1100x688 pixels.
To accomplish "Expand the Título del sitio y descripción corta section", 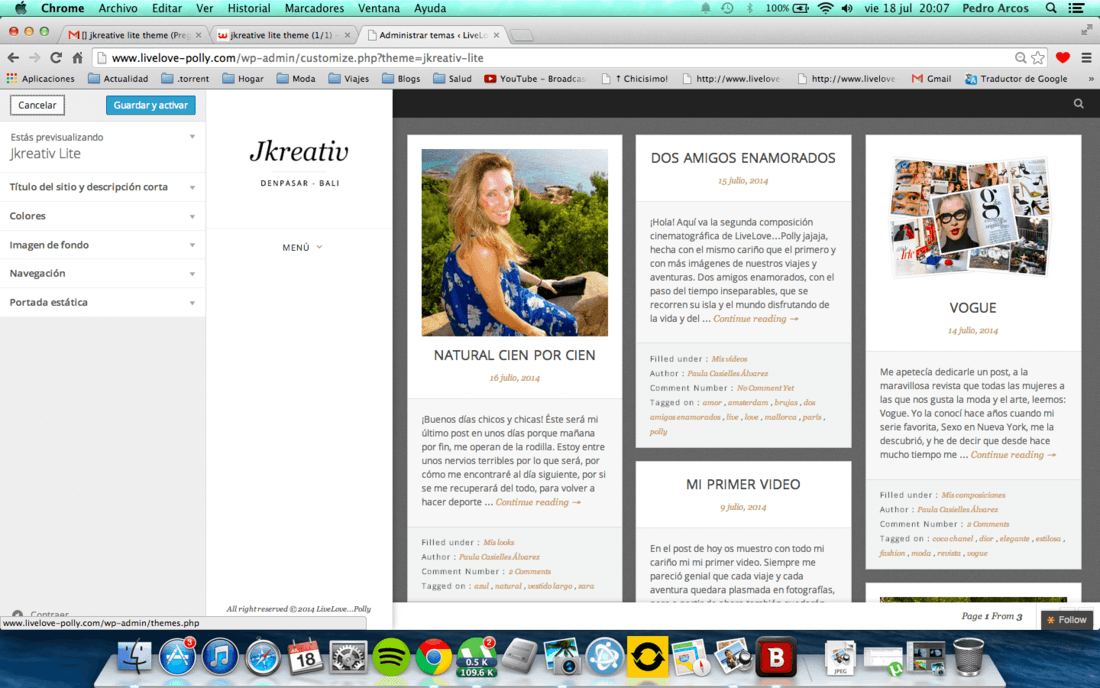I will [x=102, y=187].
